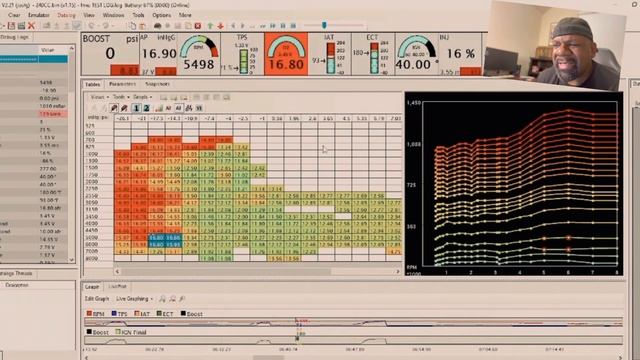Click the TPS bar gauge
640x360 pixels.
coord(241,54)
